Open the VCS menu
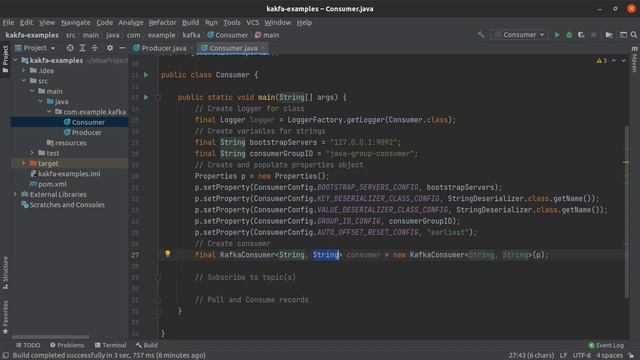This screenshot has width=640, height=360. tap(253, 22)
